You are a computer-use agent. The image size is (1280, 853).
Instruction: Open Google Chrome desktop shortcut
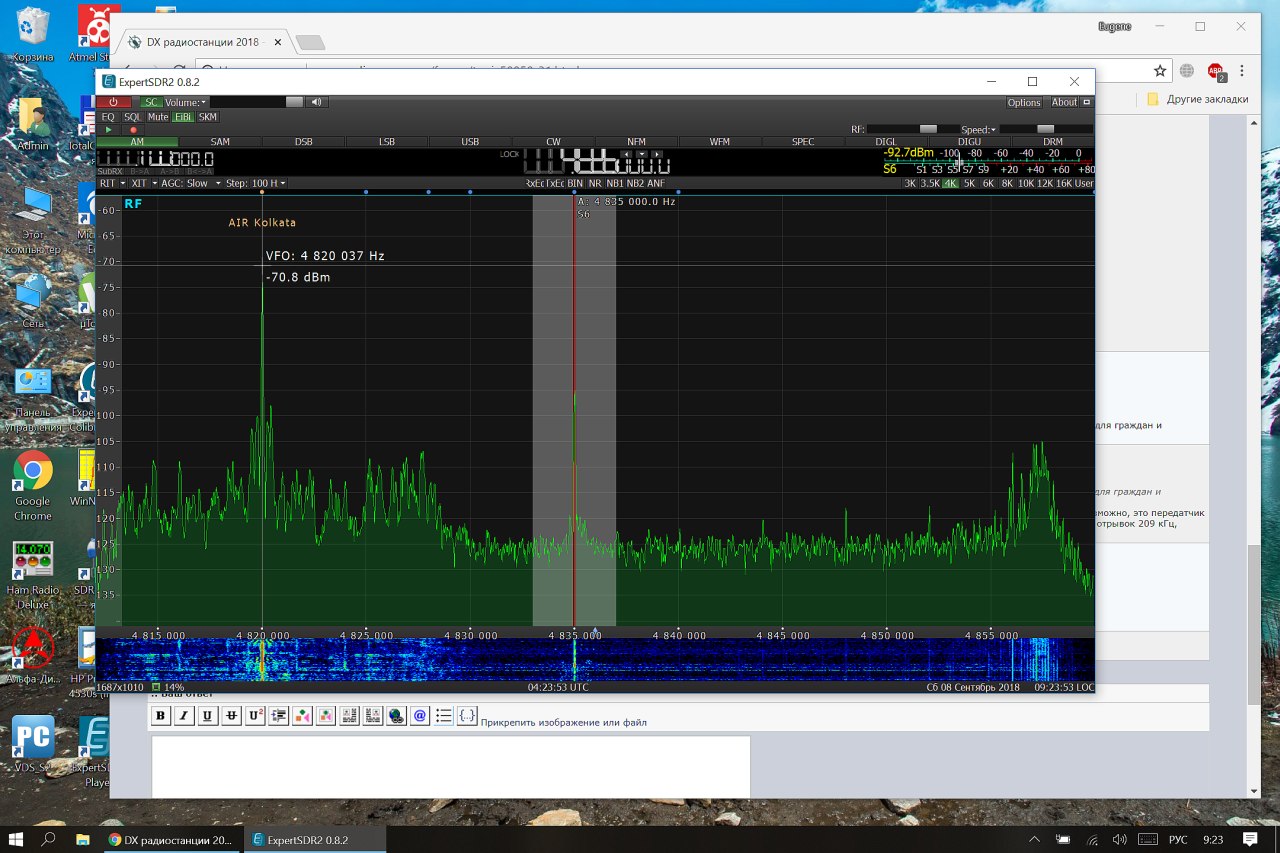coord(32,486)
